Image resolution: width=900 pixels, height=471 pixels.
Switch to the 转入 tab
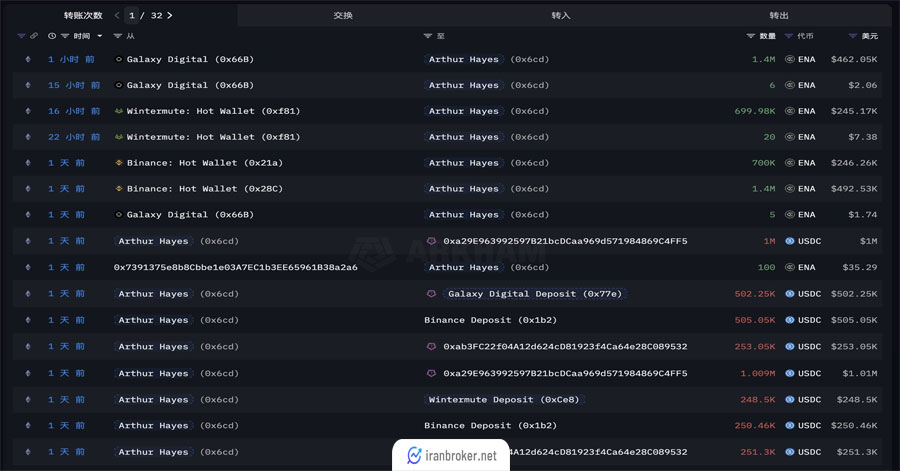[x=561, y=15]
